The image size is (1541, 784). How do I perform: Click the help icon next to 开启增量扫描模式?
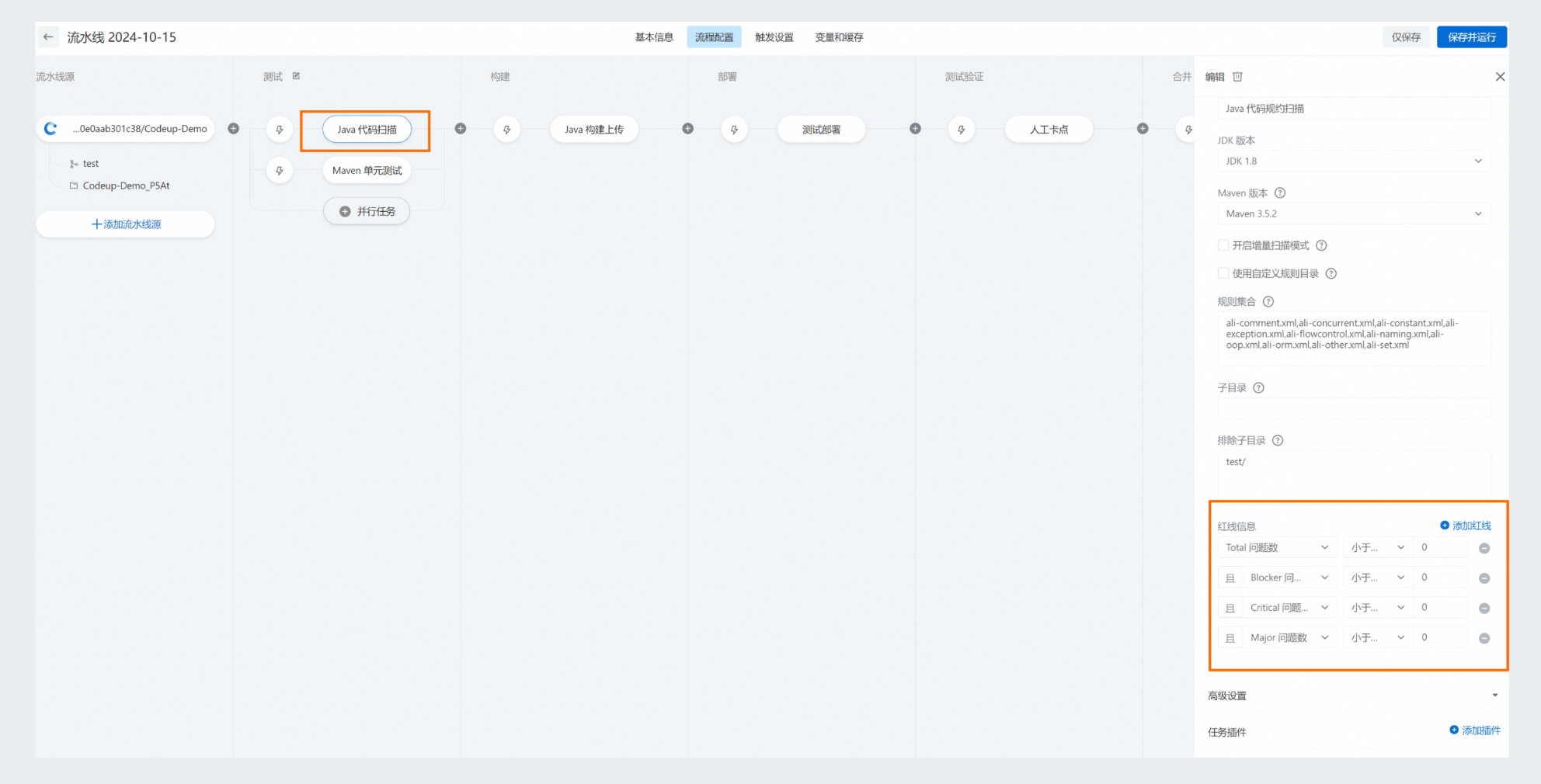pos(1321,245)
